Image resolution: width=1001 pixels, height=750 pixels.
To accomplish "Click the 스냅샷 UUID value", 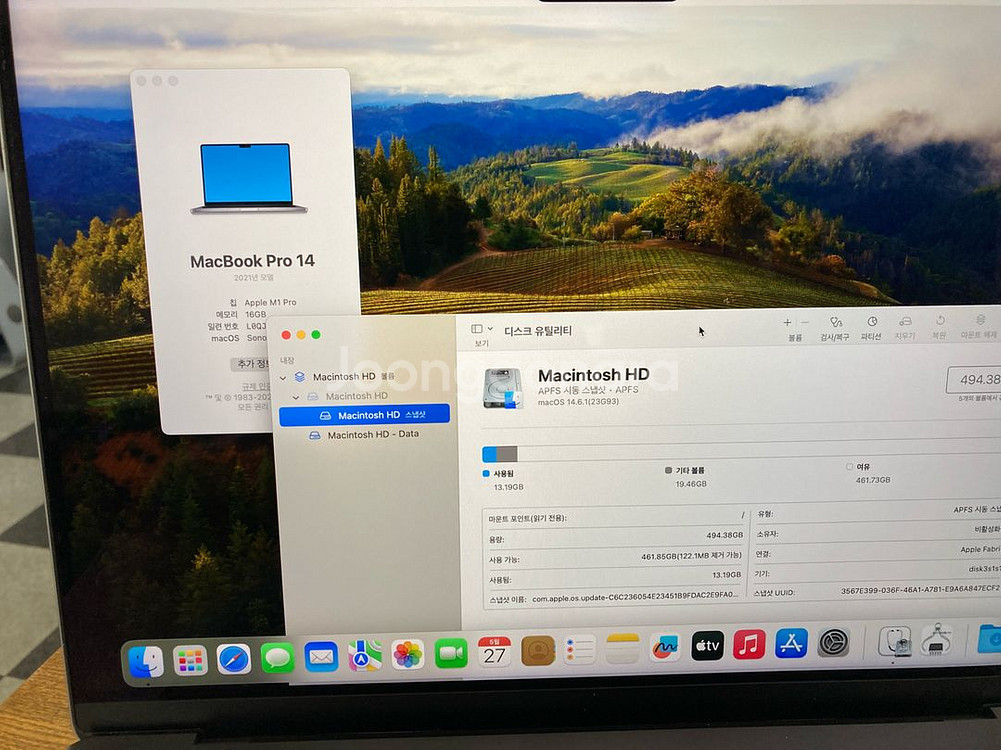I will click(920, 590).
